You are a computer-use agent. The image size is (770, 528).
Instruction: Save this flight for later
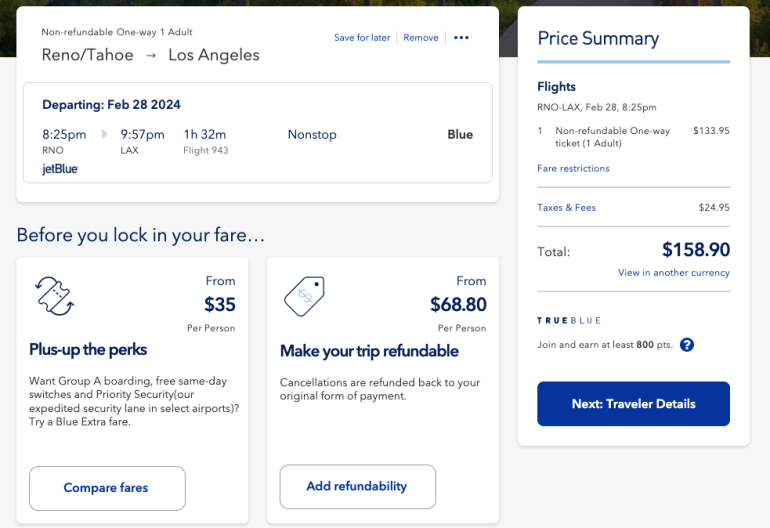pyautogui.click(x=362, y=38)
